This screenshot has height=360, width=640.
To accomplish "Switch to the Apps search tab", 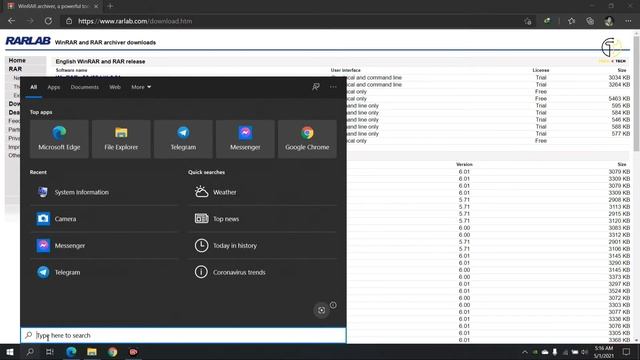I will pos(53,87).
